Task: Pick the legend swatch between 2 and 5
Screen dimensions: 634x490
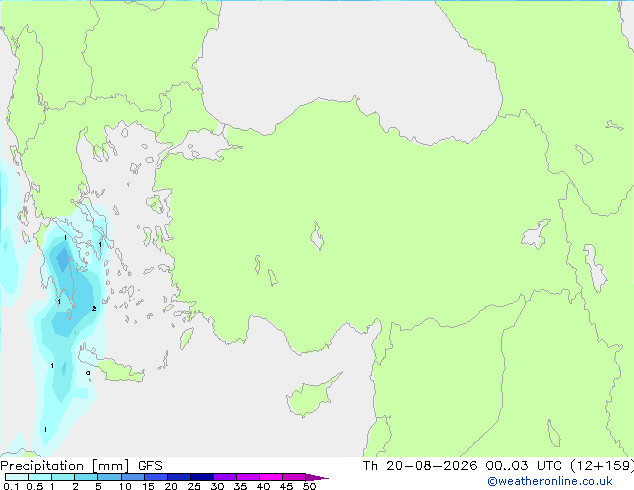Action: [86, 477]
